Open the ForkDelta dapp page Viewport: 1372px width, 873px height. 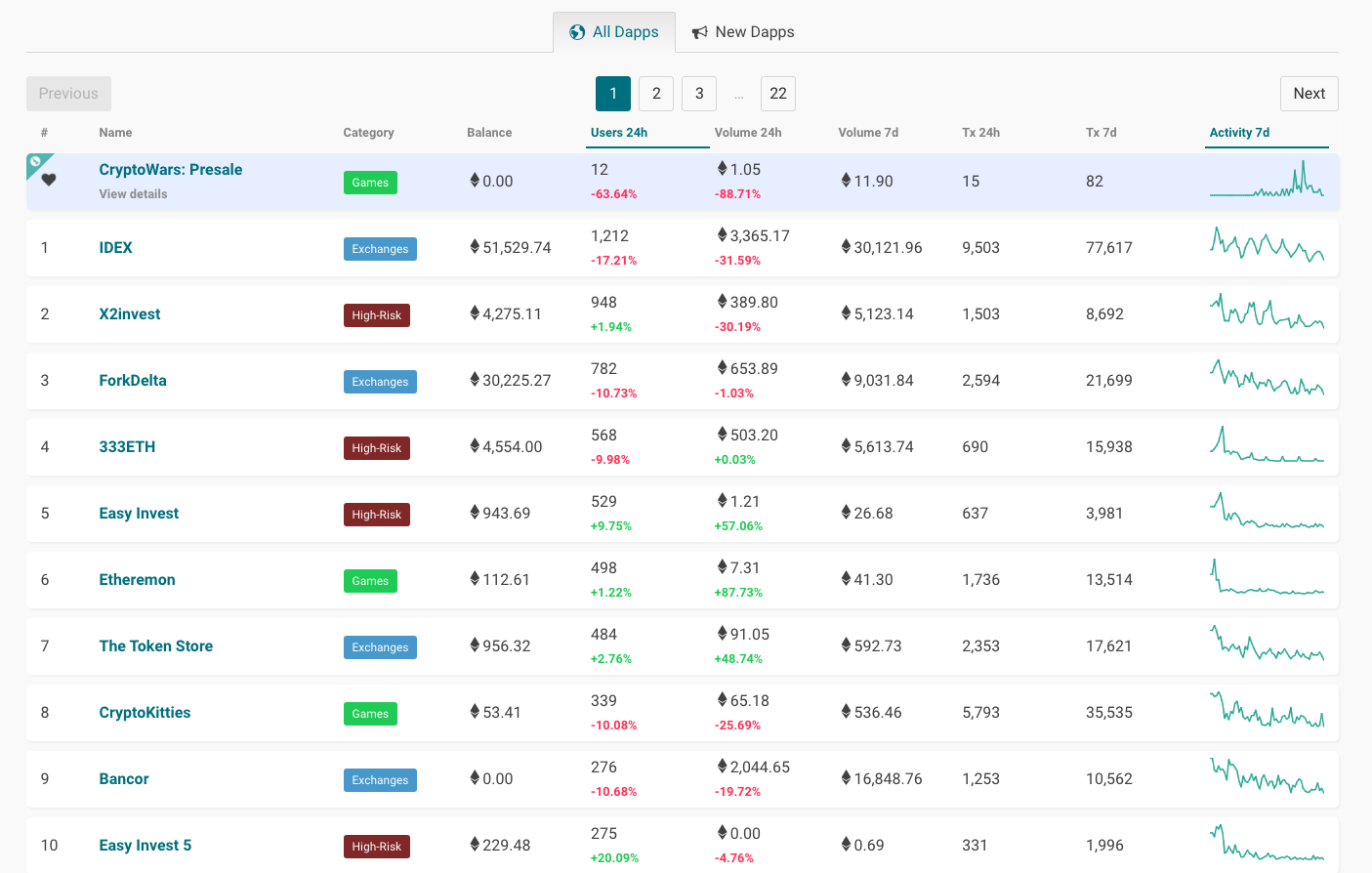[x=133, y=381]
